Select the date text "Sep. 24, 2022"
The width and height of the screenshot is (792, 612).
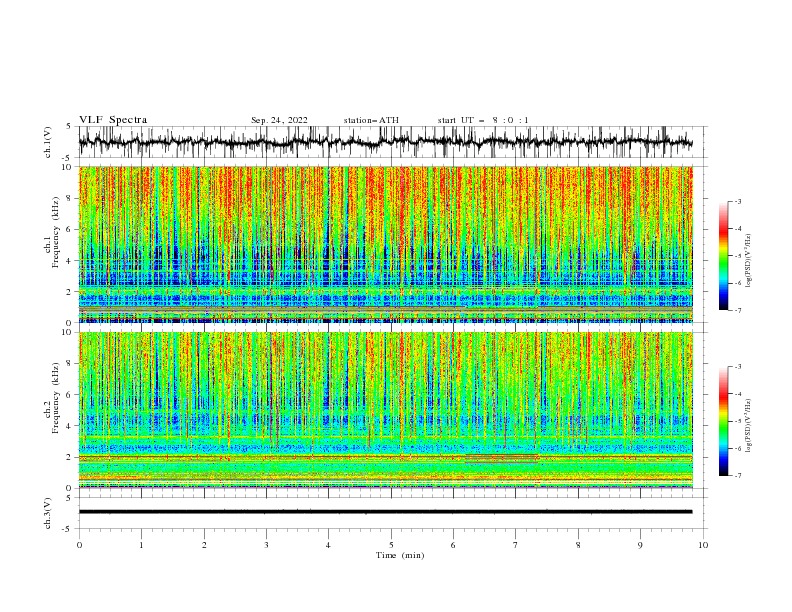(279, 120)
